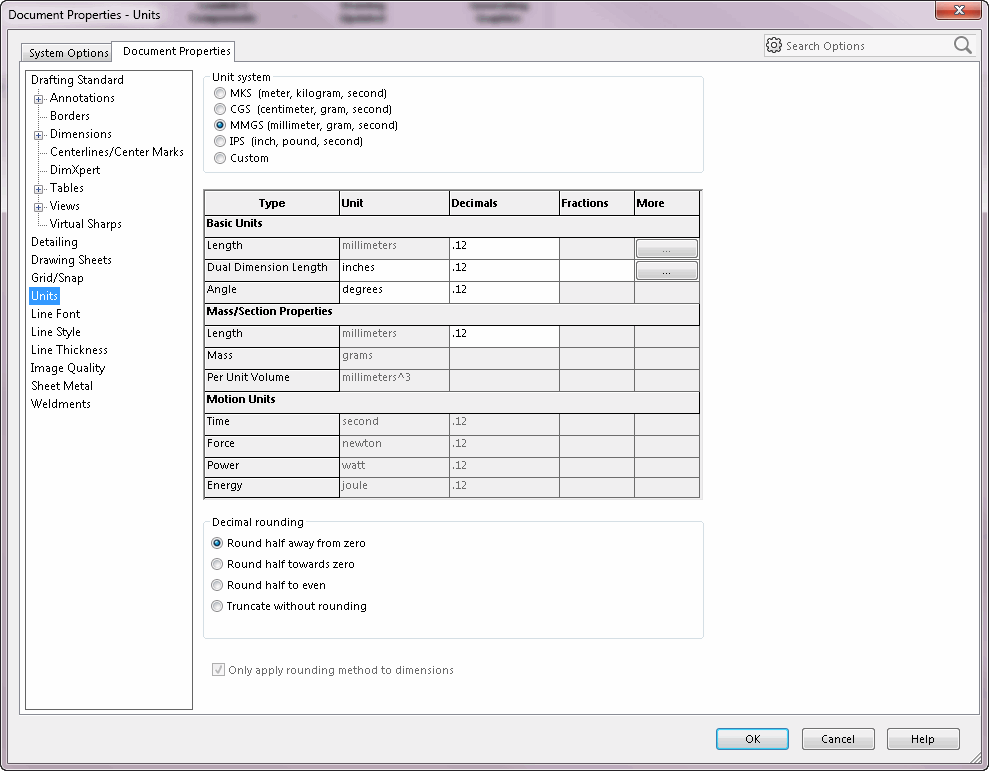
Task: Select Line Style in the tree
Action: pos(56,332)
